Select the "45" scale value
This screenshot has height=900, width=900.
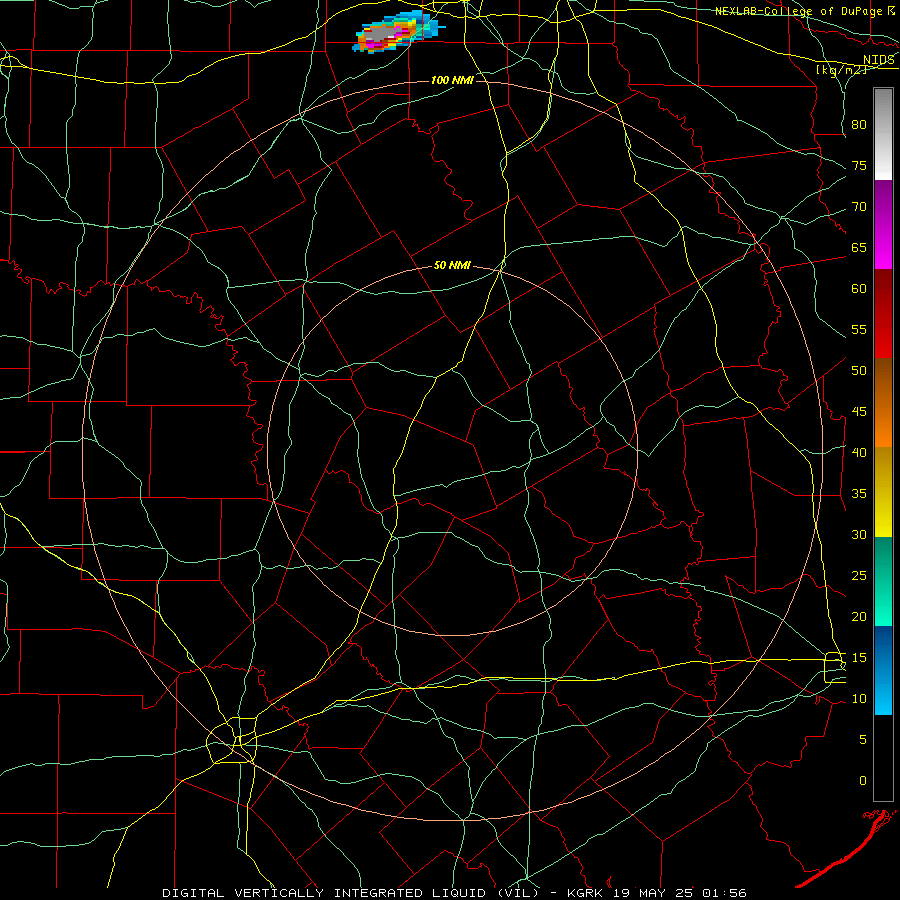tap(859, 412)
